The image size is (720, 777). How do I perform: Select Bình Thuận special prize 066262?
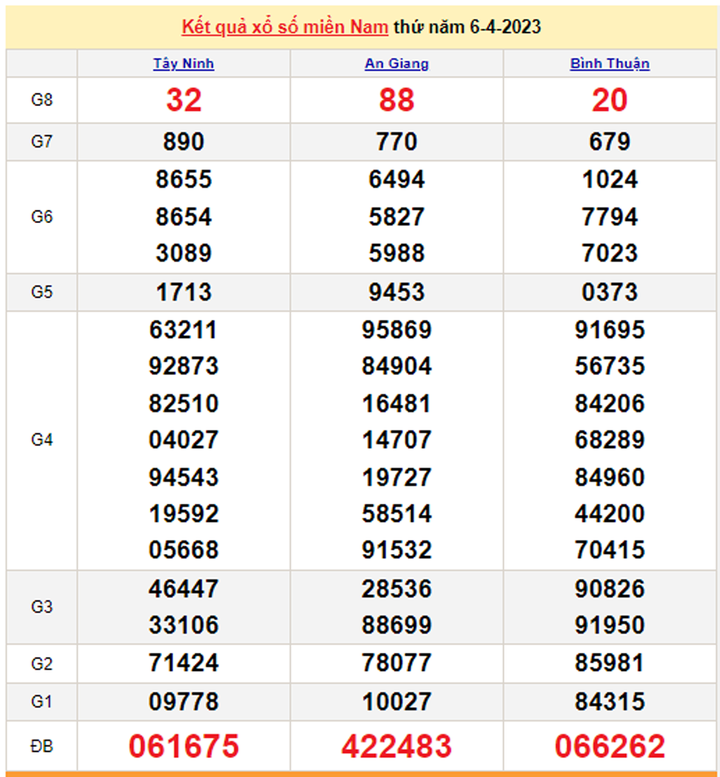point(609,746)
